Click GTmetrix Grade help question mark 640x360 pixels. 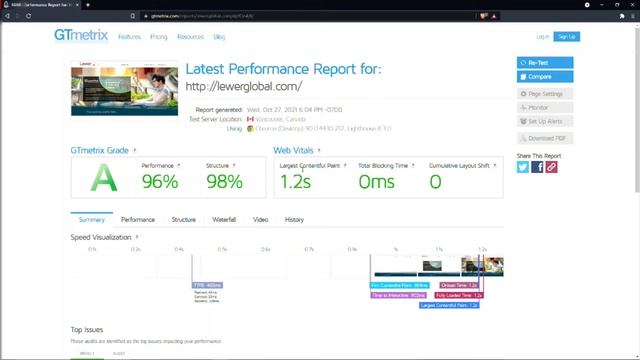pos(135,150)
